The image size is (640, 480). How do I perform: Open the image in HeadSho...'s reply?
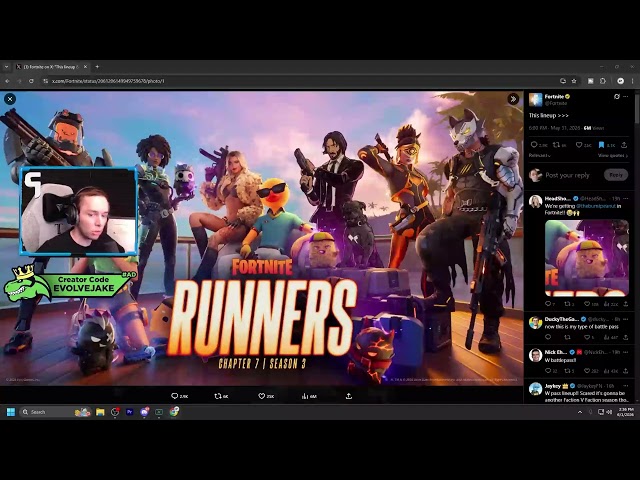point(587,258)
